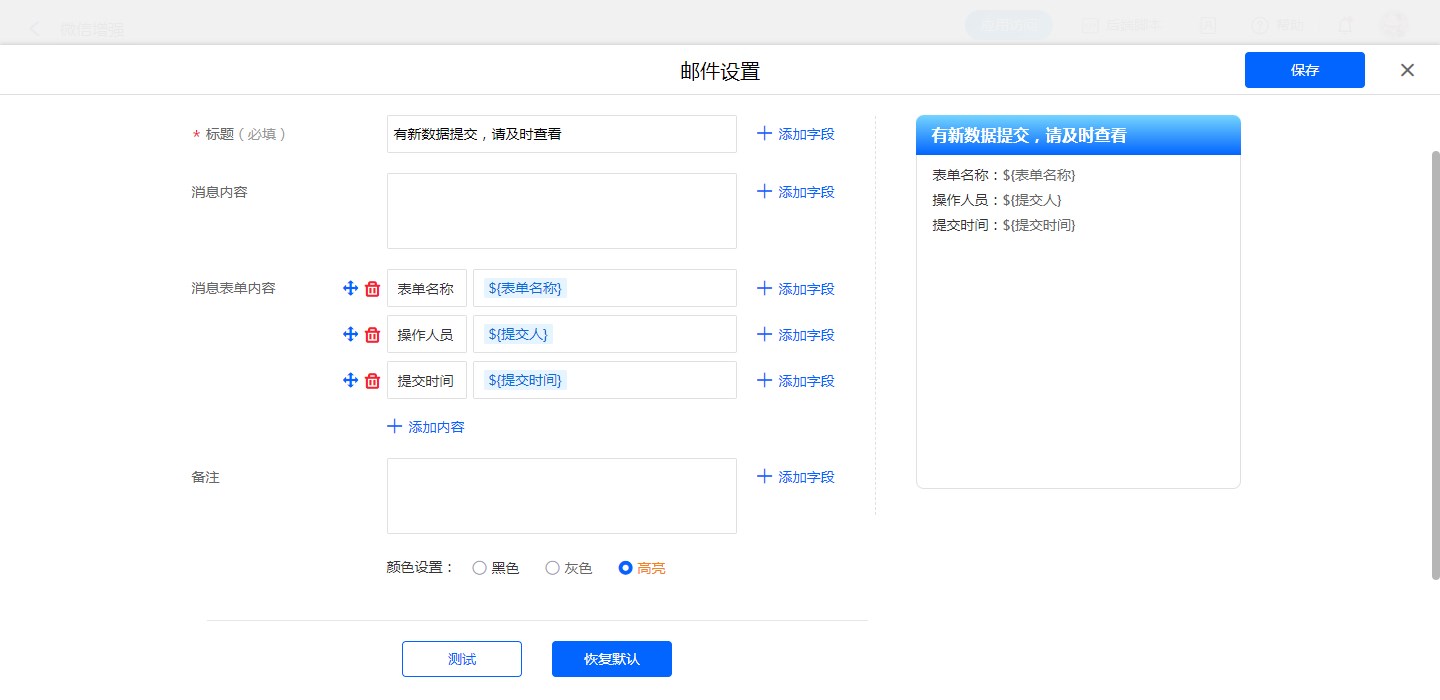Click 添加内容 to add a new row
This screenshot has height=700, width=1440.
426,427
